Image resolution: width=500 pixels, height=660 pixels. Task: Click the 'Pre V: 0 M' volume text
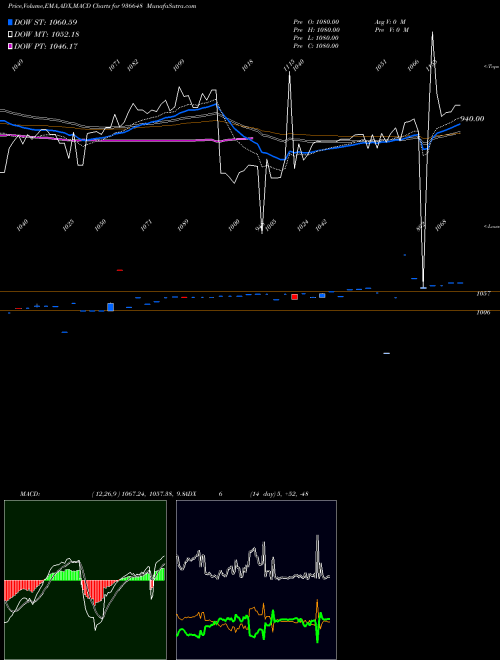pyautogui.click(x=392, y=30)
